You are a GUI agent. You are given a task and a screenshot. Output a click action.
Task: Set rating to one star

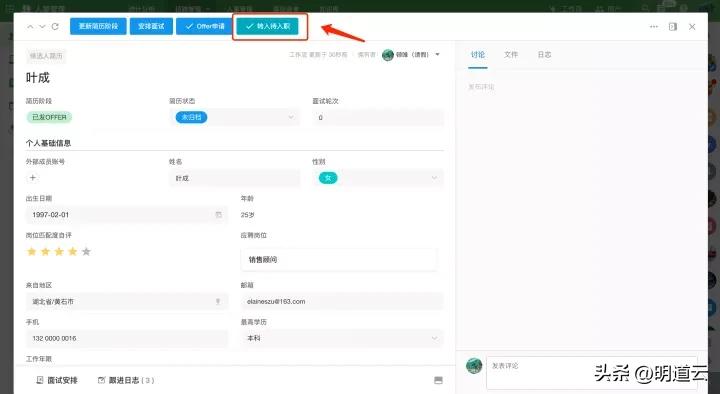click(32, 252)
